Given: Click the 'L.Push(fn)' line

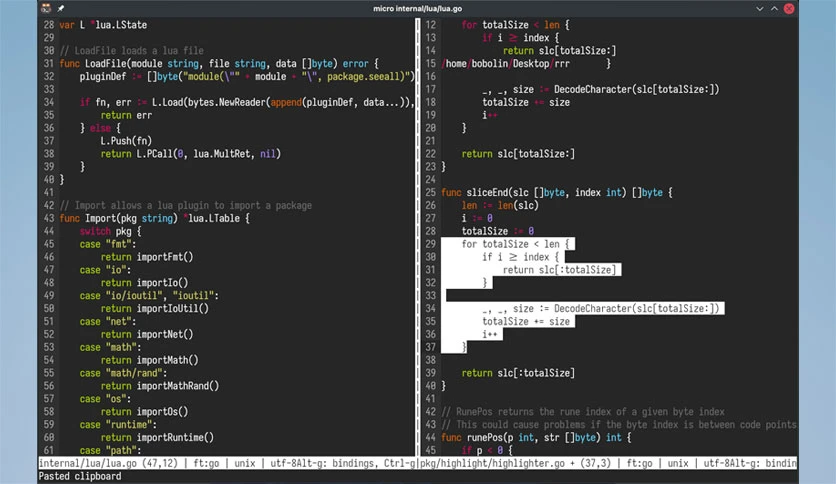Looking at the screenshot, I should click(126, 141).
